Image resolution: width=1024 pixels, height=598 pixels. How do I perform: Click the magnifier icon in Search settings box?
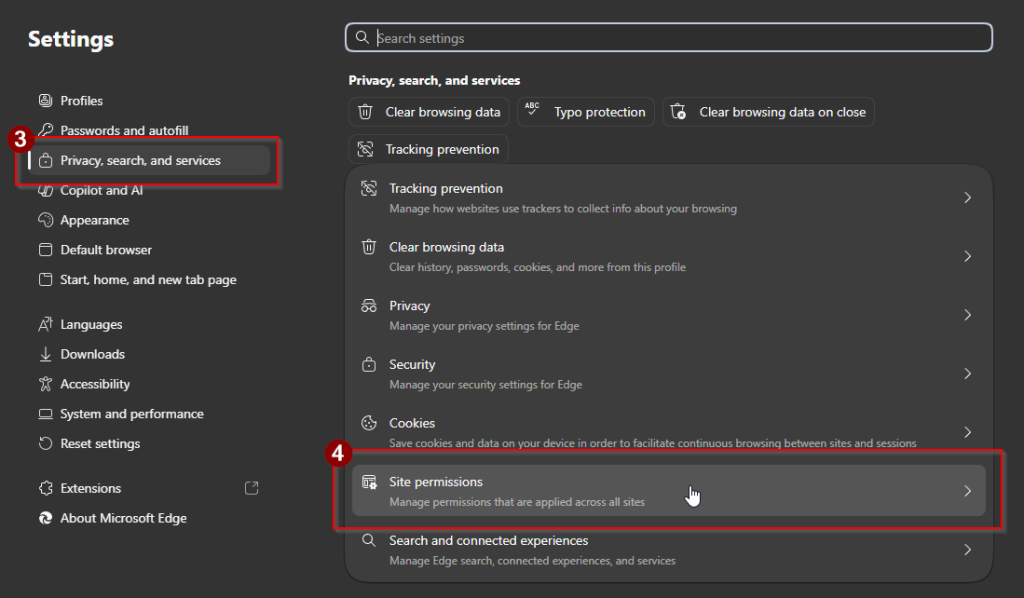point(362,37)
